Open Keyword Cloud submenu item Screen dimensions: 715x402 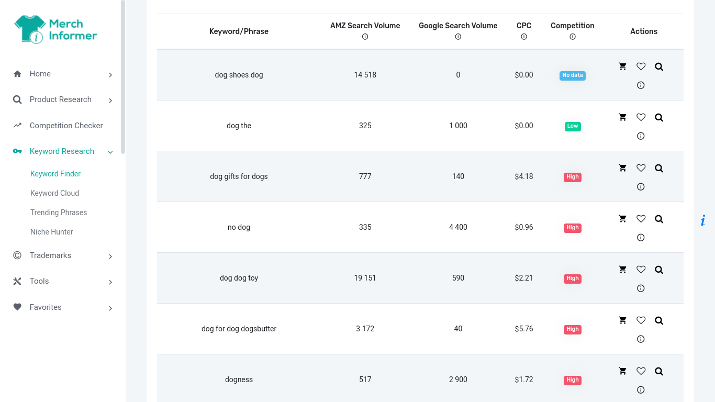pos(55,193)
